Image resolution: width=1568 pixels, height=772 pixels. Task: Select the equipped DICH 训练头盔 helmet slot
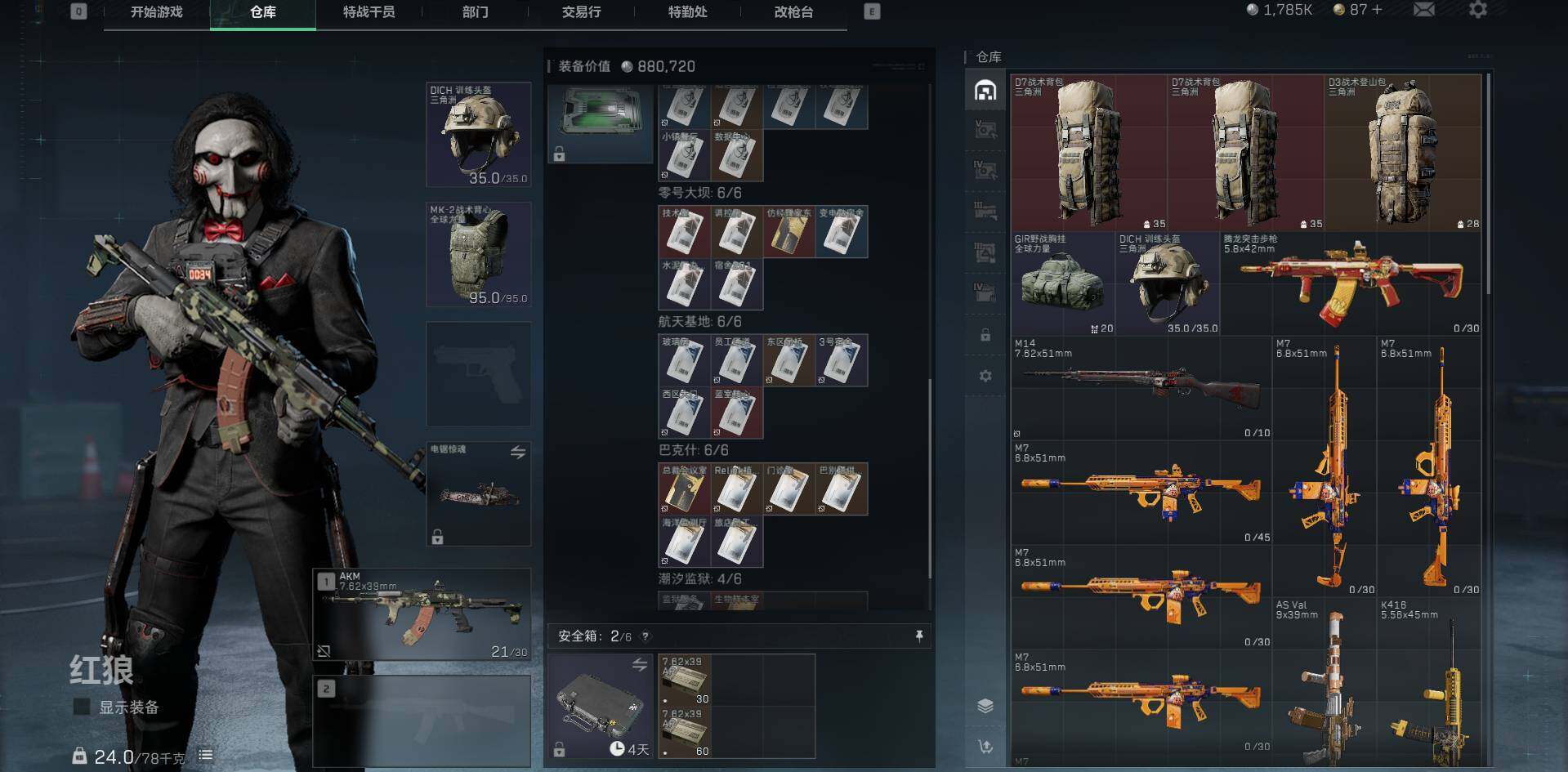click(x=479, y=135)
